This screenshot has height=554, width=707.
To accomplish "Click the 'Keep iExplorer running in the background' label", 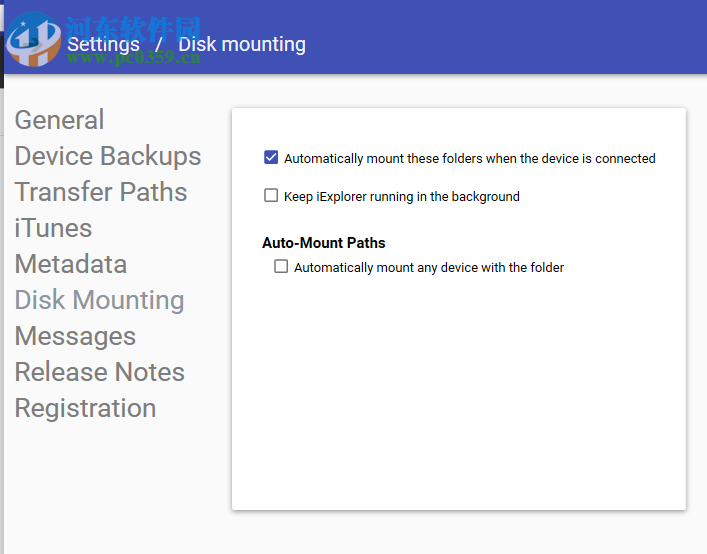I will pyautogui.click(x=402, y=197).
